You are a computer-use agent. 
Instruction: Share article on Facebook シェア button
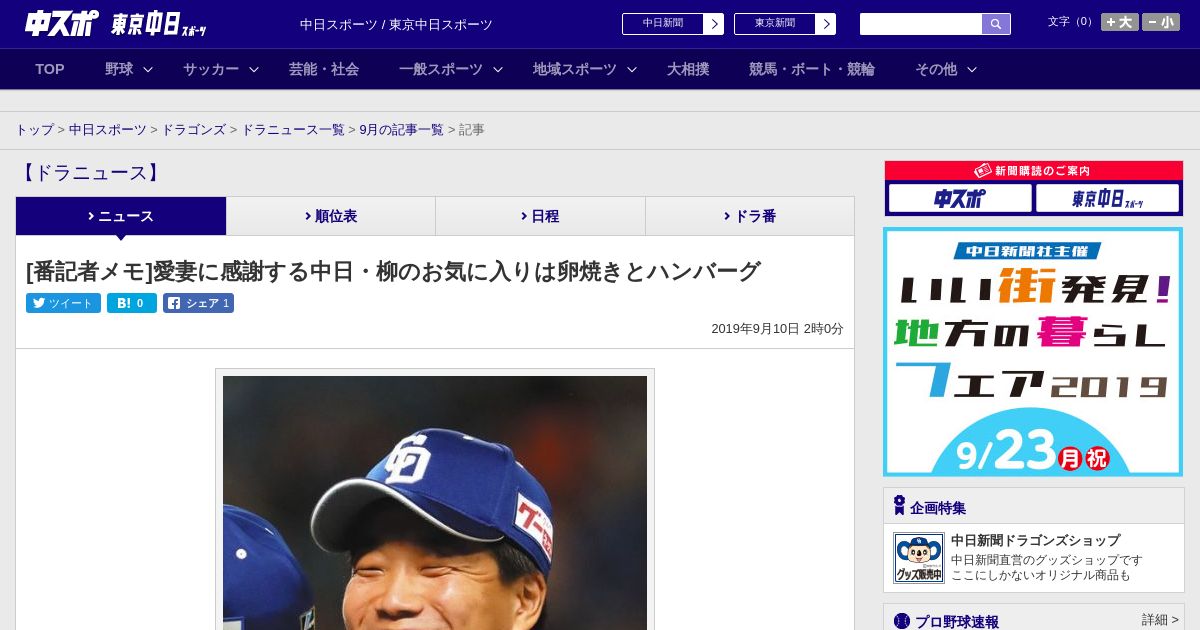[198, 303]
